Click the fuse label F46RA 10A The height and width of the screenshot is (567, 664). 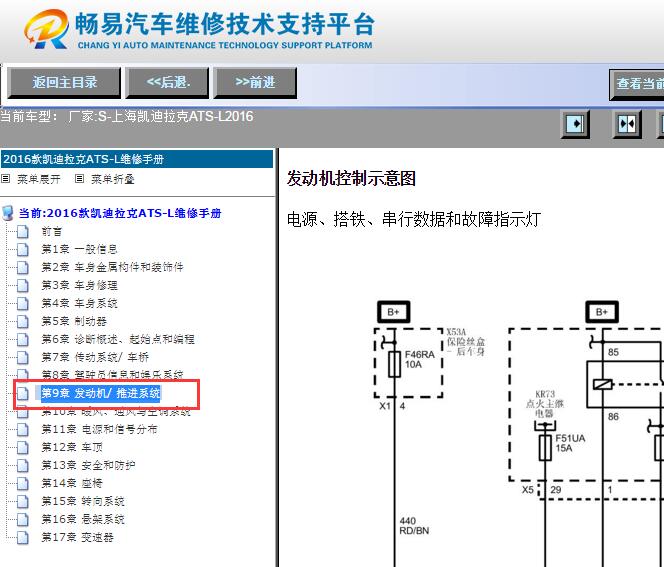(x=419, y=360)
